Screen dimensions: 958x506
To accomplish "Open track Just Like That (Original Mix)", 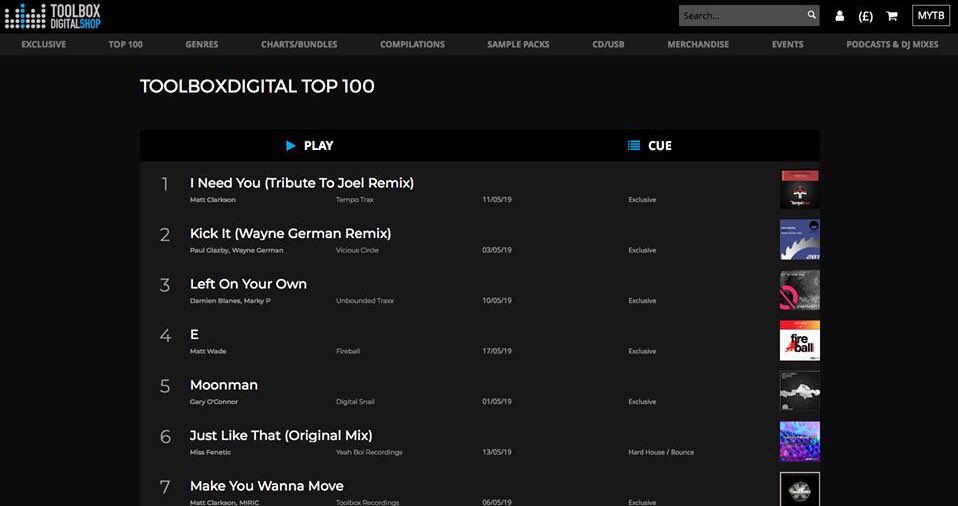I will (x=281, y=436).
